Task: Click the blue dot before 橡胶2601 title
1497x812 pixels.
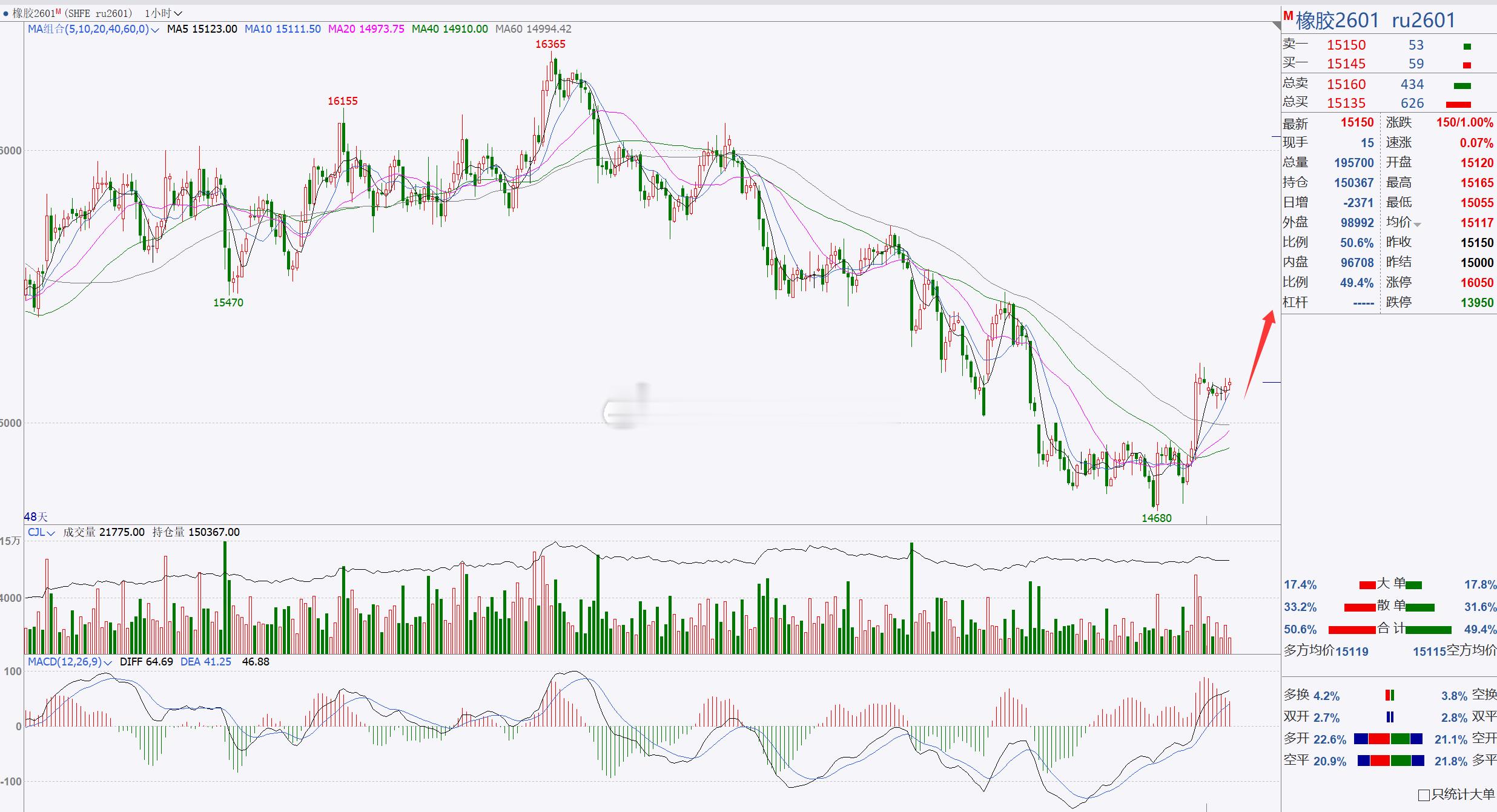Action: tap(5, 13)
